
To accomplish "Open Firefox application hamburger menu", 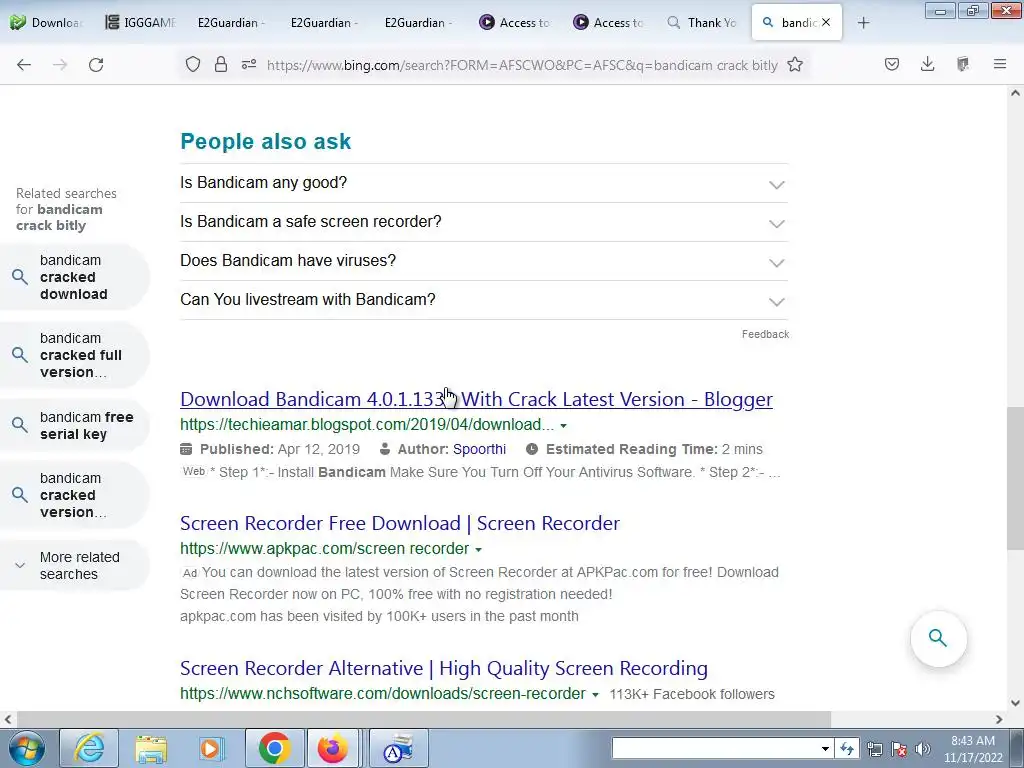I will [1000, 64].
